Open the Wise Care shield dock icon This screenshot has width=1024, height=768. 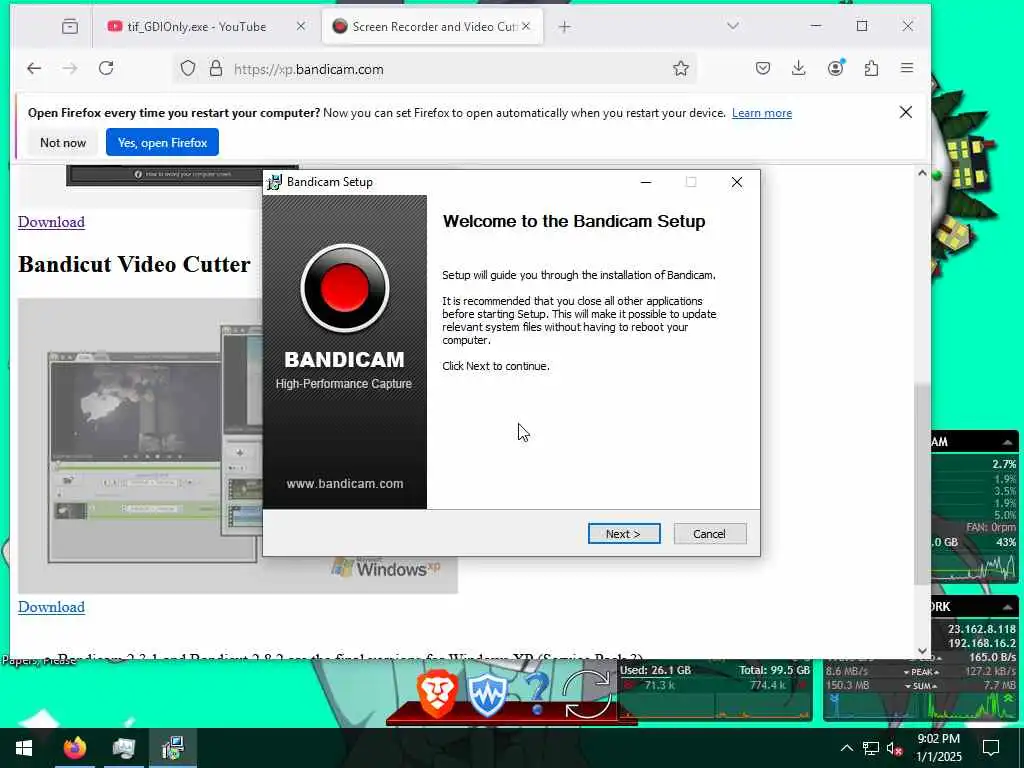pos(487,695)
